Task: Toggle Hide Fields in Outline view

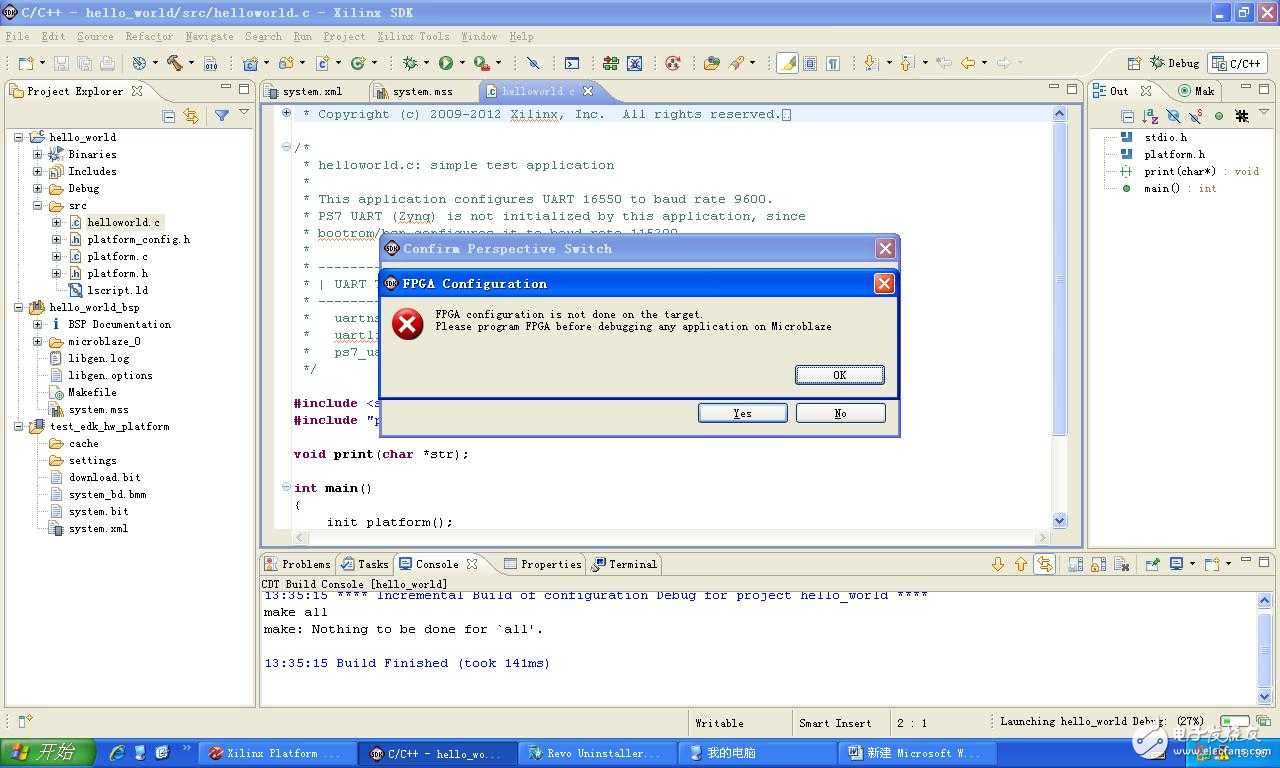Action: (1173, 116)
